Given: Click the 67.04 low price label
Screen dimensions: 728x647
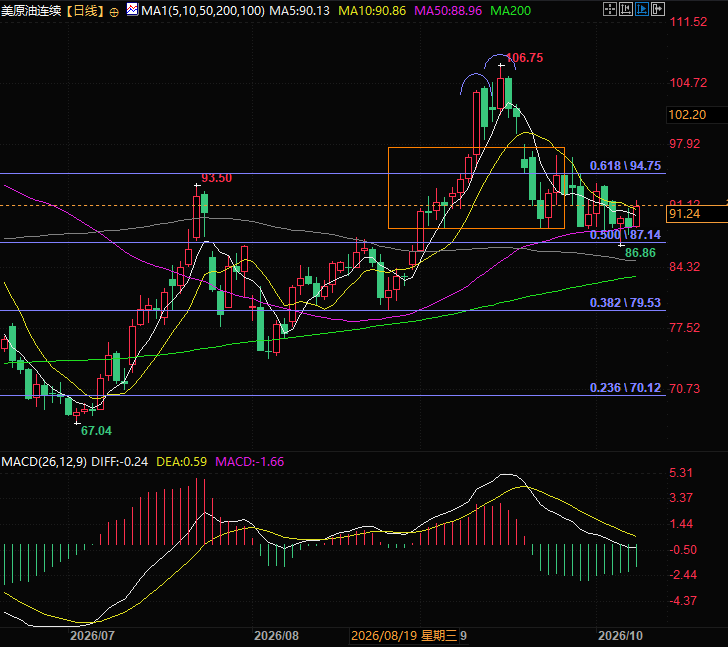Looking at the screenshot, I should click(96, 431).
